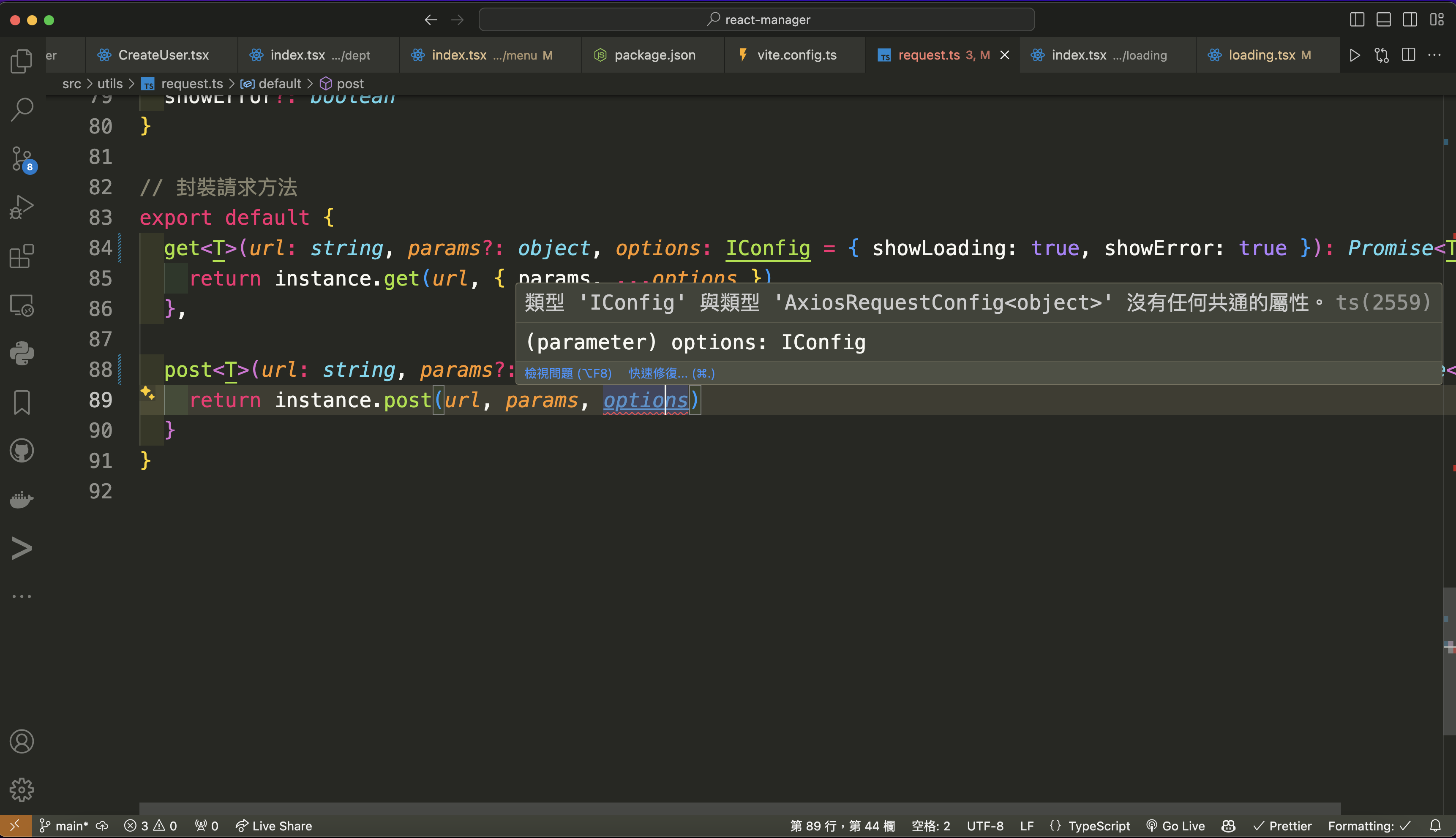The width and height of the screenshot is (1456, 838).
Task: Switch to index.tsx .../menu tab
Action: 491,55
